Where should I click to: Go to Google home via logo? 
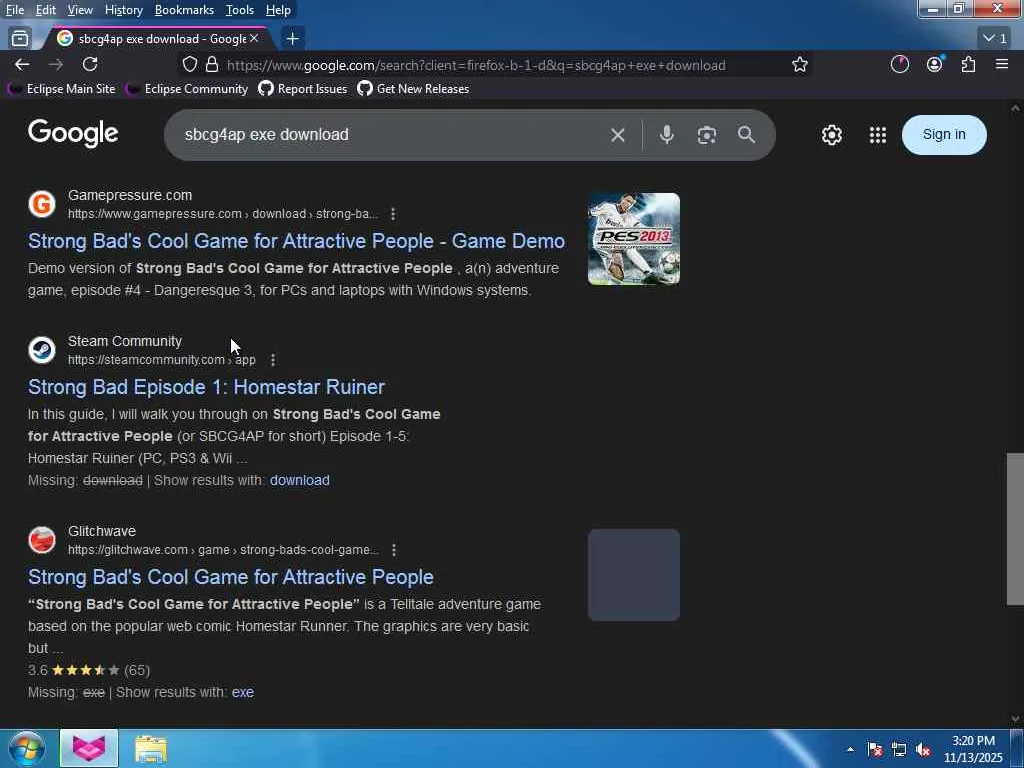(x=73, y=134)
